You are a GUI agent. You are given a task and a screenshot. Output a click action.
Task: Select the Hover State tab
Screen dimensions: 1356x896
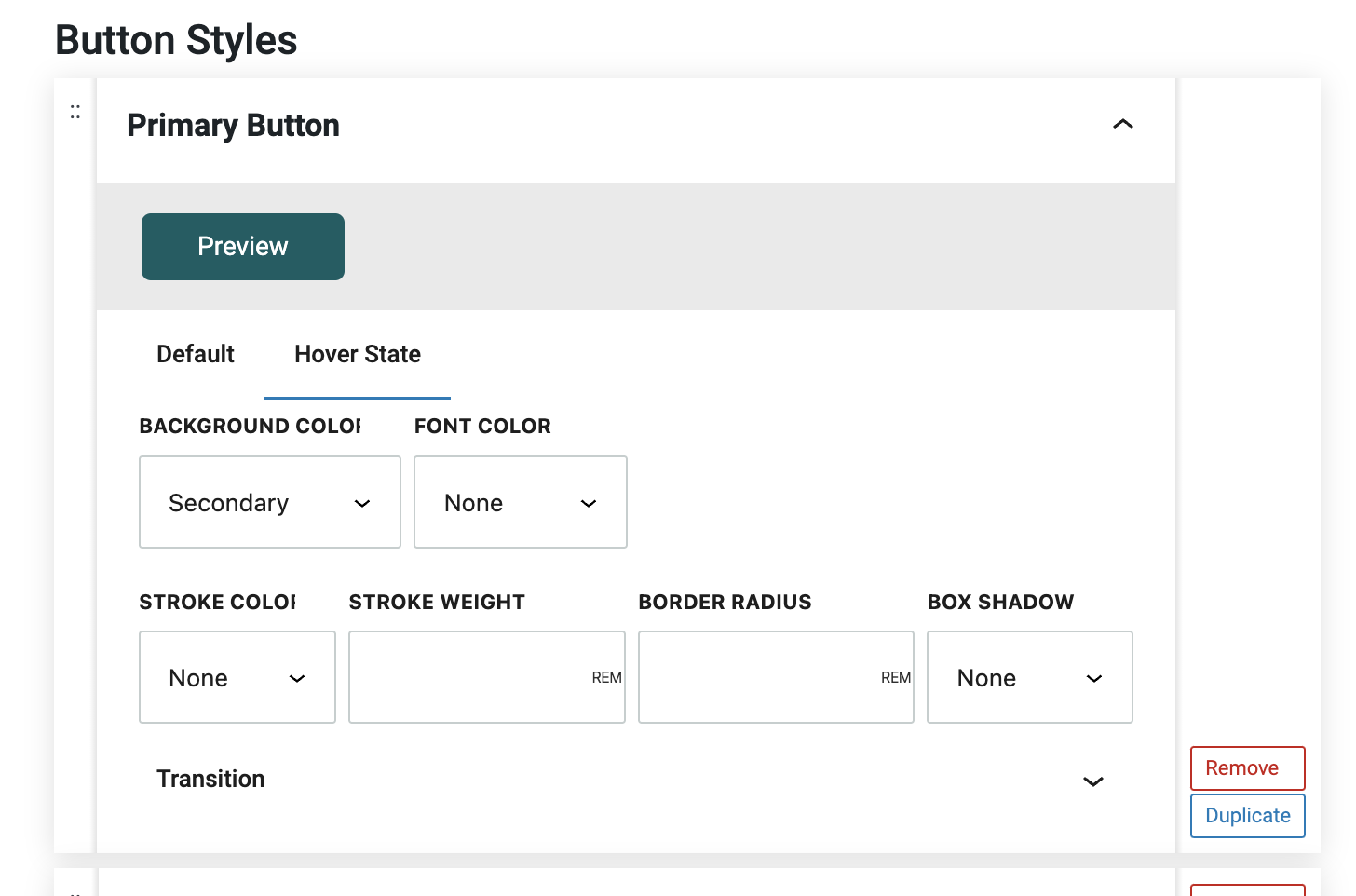[x=358, y=355]
